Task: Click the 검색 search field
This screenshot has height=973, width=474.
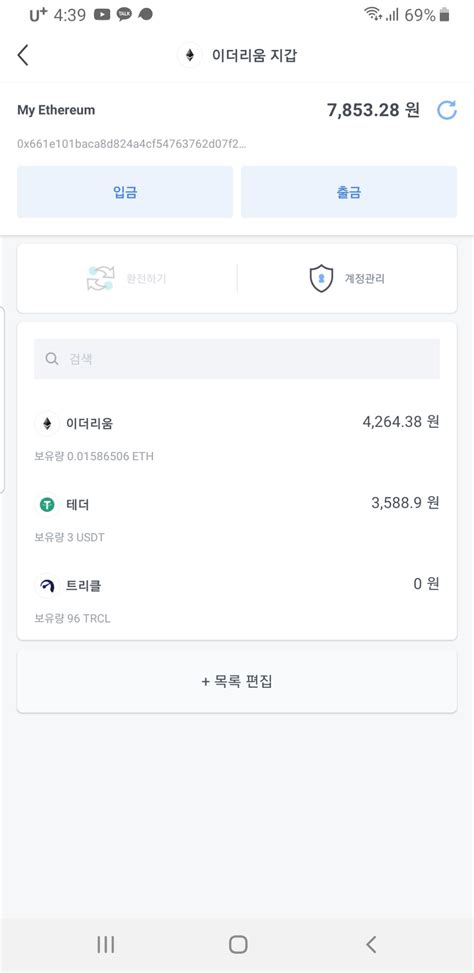Action: [237, 359]
